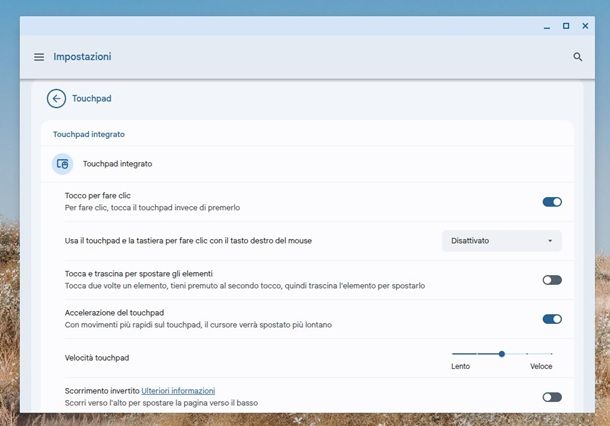Go back using the arrow beside Touchpad

click(x=56, y=98)
